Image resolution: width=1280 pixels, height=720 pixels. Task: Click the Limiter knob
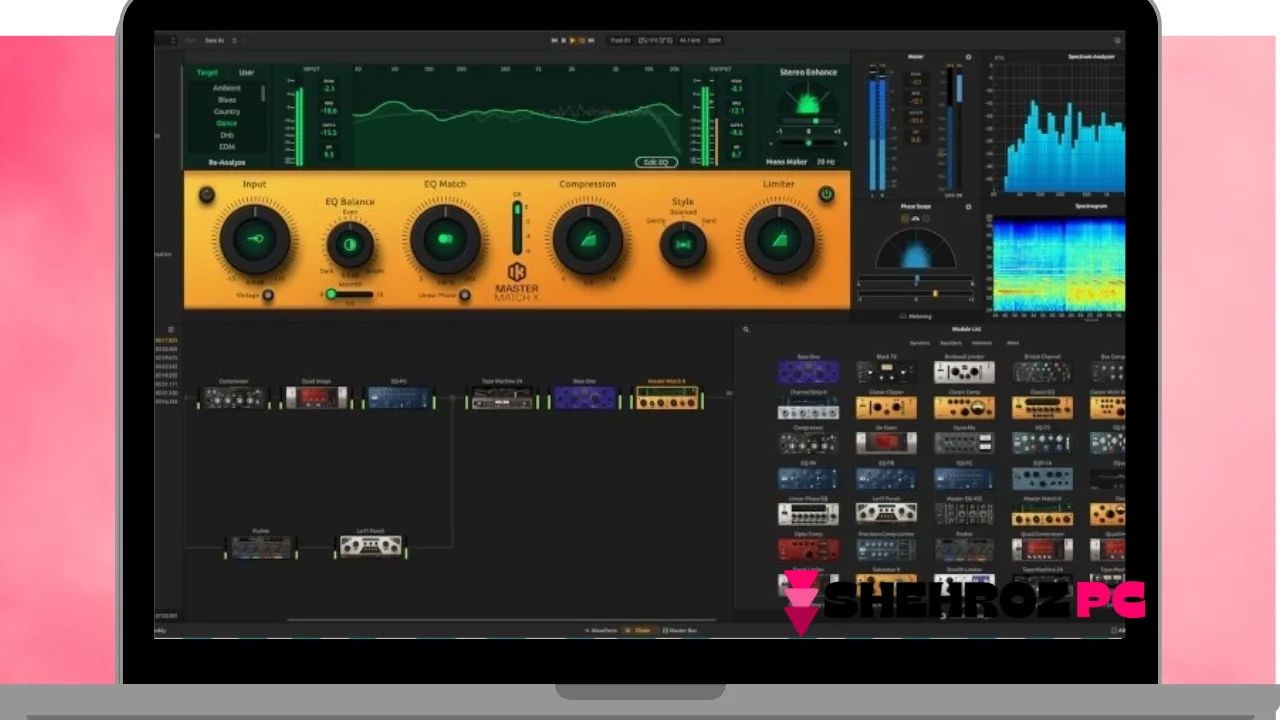pyautogui.click(x=778, y=239)
